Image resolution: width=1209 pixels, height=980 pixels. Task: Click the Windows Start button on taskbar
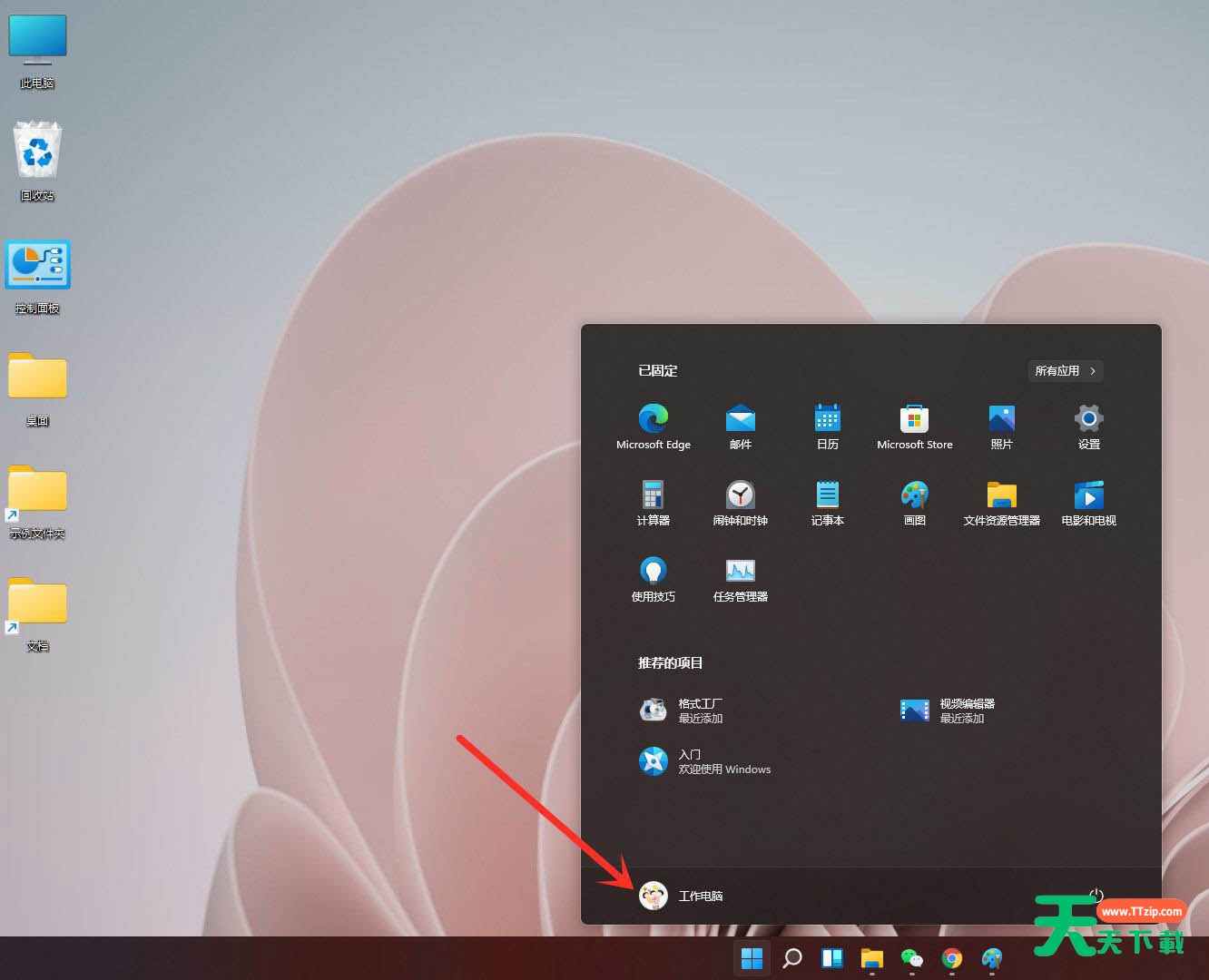(752, 958)
